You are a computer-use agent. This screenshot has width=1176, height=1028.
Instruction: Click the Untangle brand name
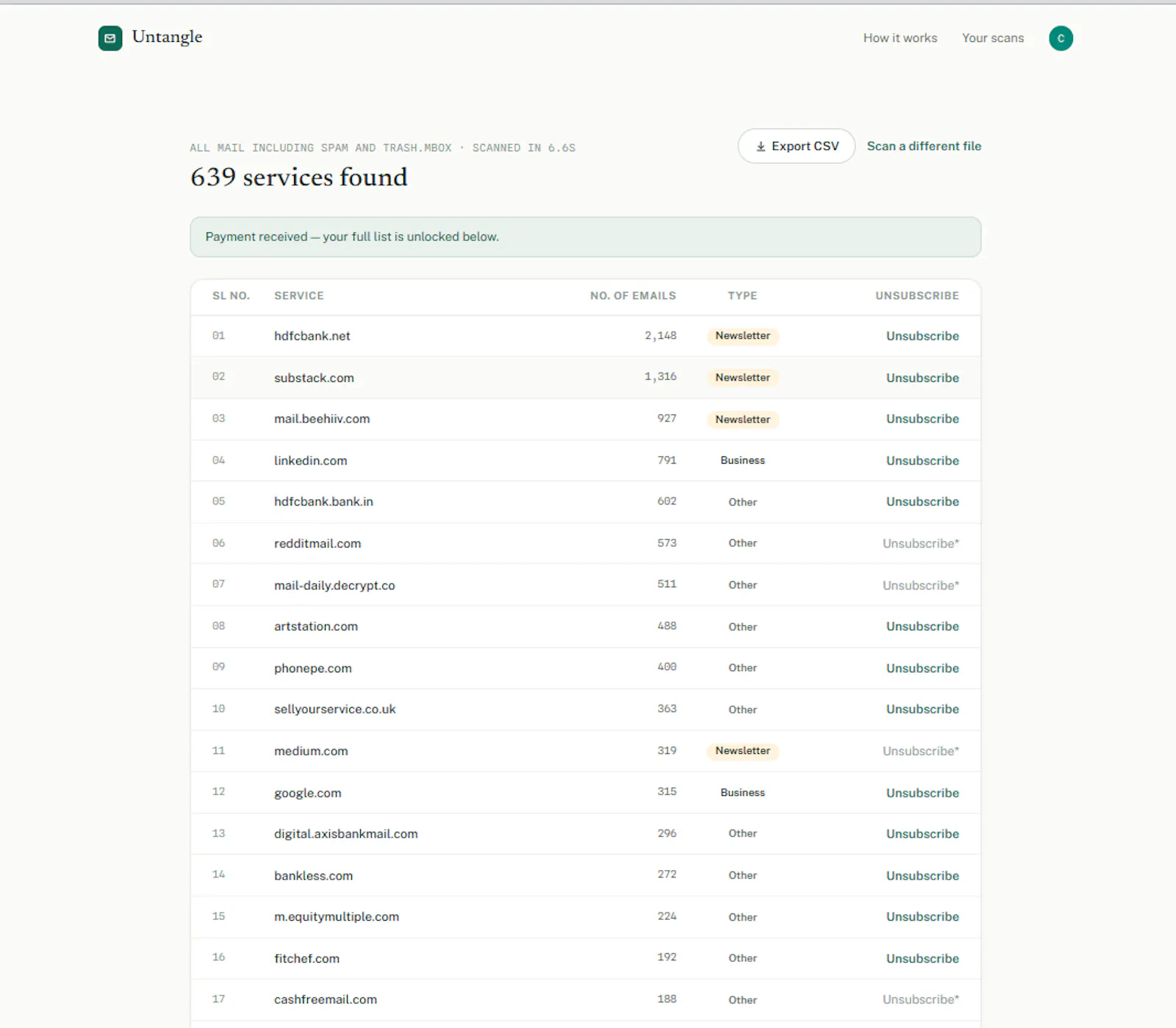pyautogui.click(x=167, y=37)
